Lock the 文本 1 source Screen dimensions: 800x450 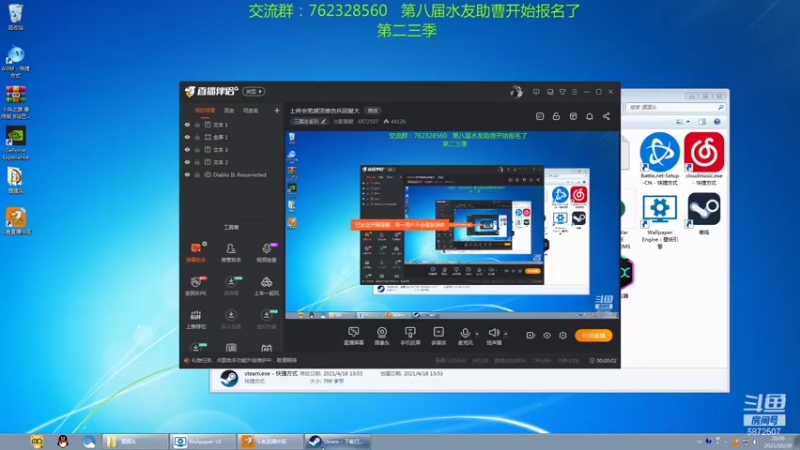197,124
